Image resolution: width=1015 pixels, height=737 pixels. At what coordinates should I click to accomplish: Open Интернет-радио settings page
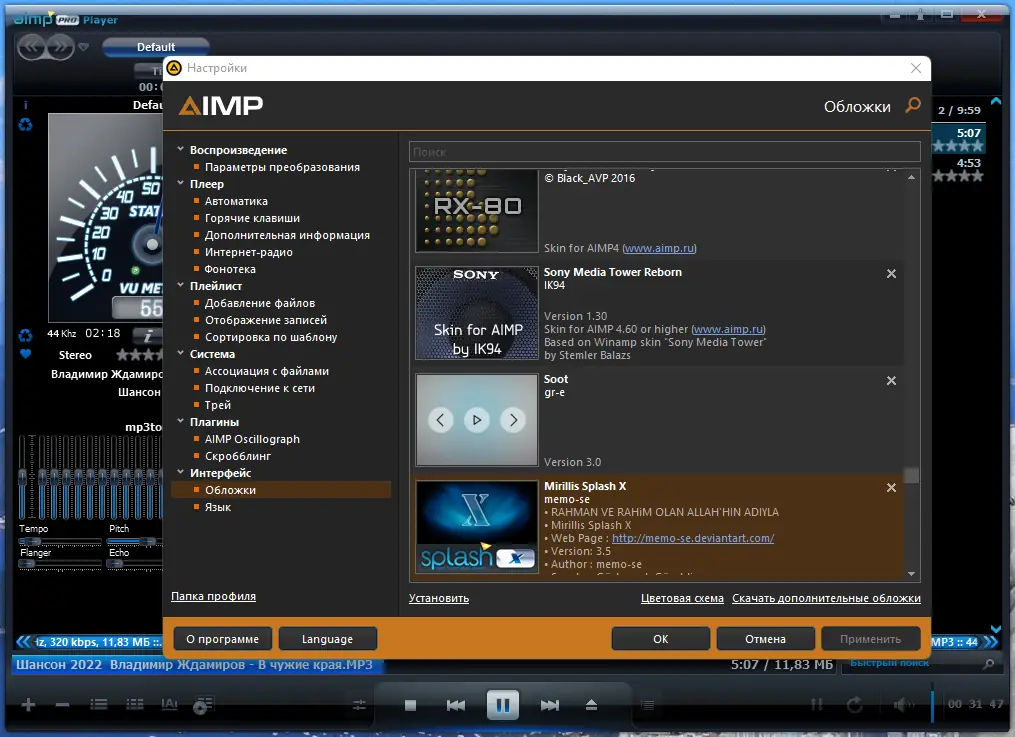pos(249,252)
